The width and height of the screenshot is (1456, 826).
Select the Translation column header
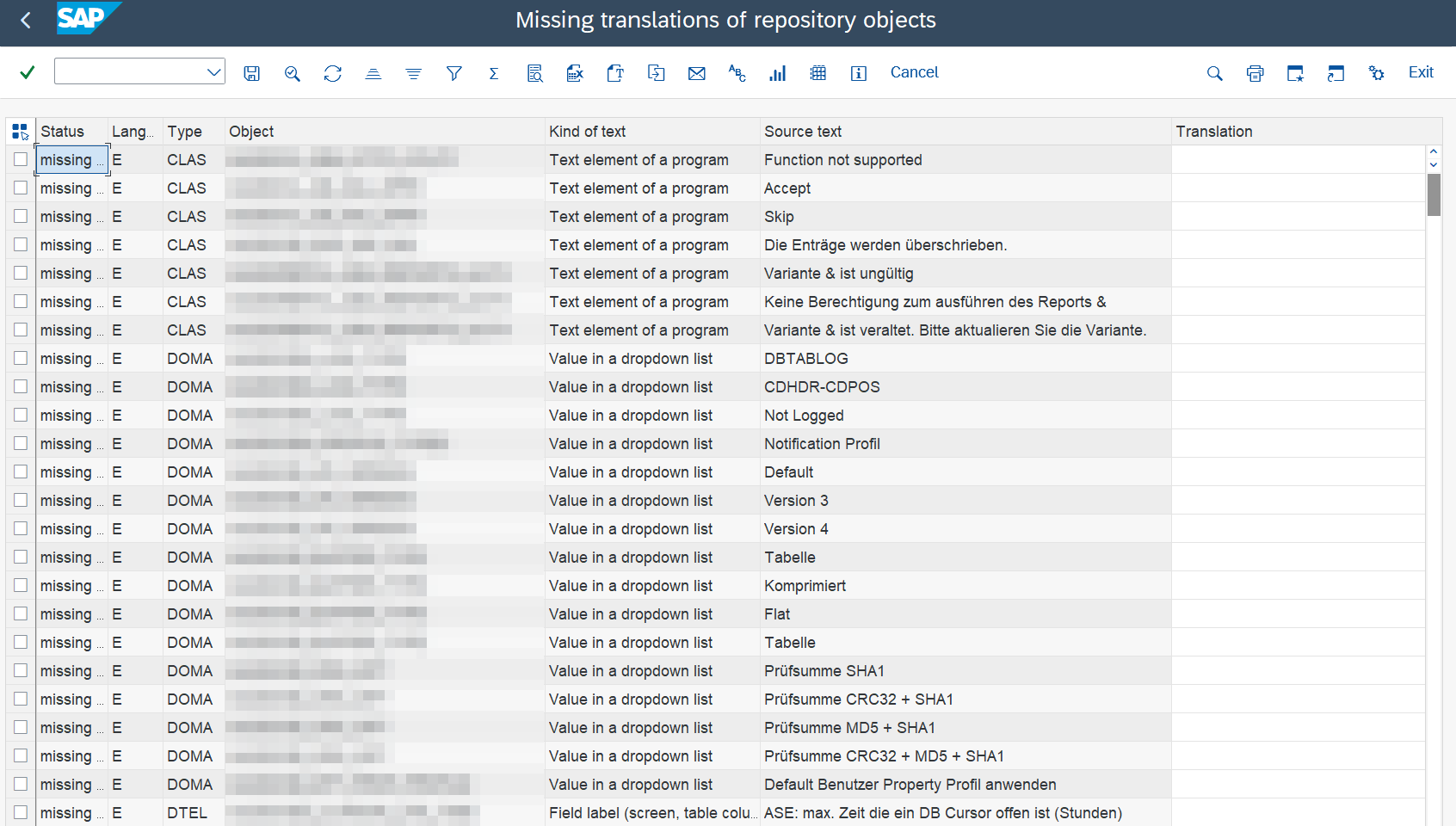tap(1306, 132)
